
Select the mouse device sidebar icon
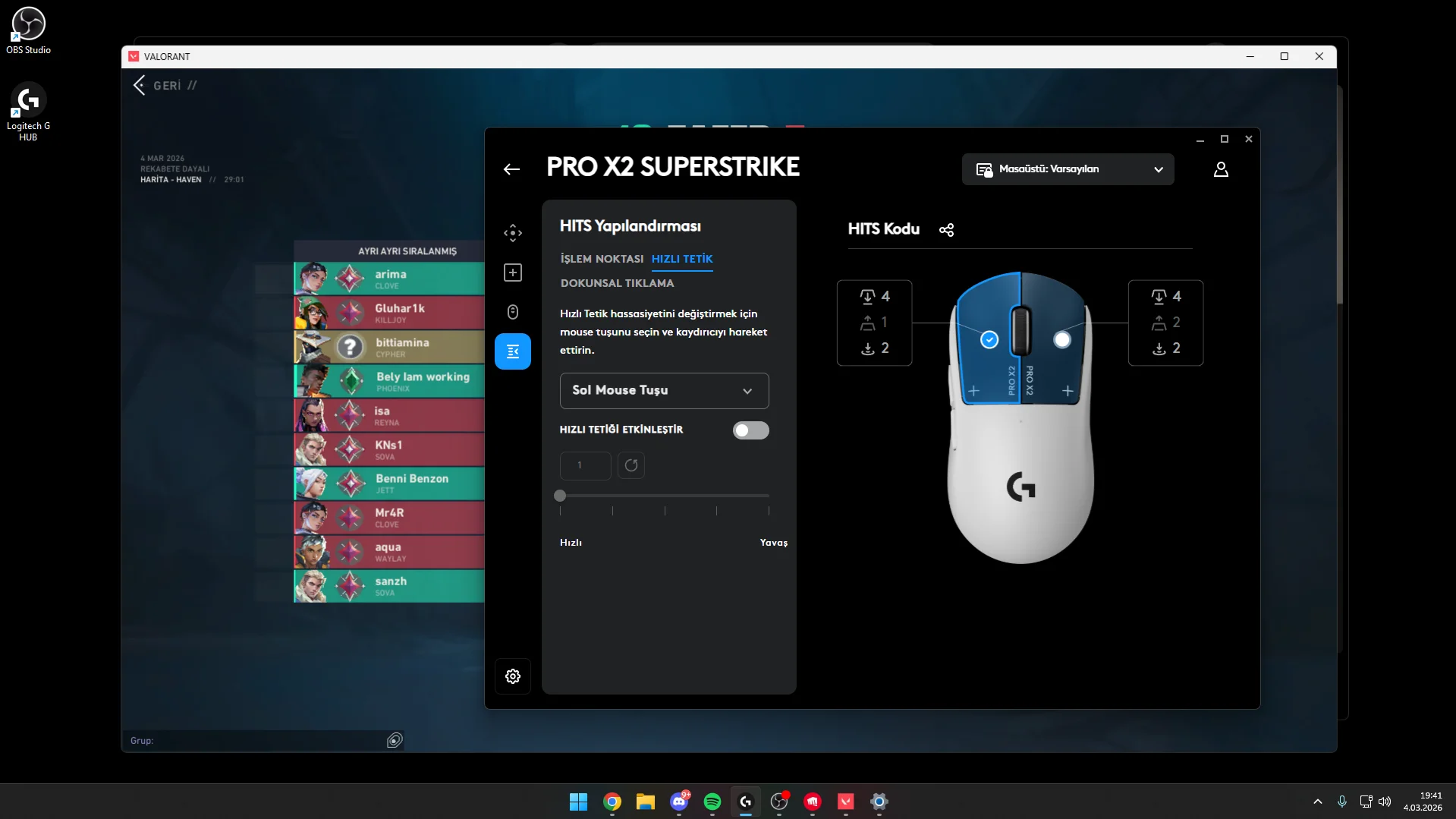coord(513,312)
